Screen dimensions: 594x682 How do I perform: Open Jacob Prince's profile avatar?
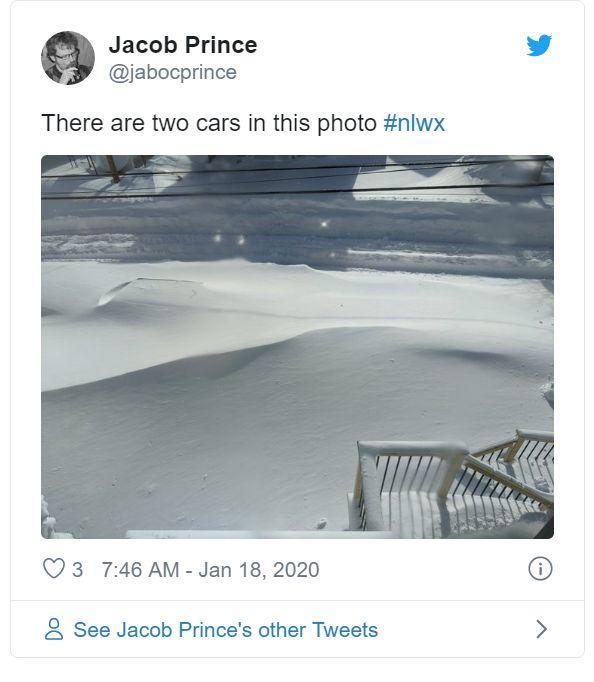(x=68, y=58)
